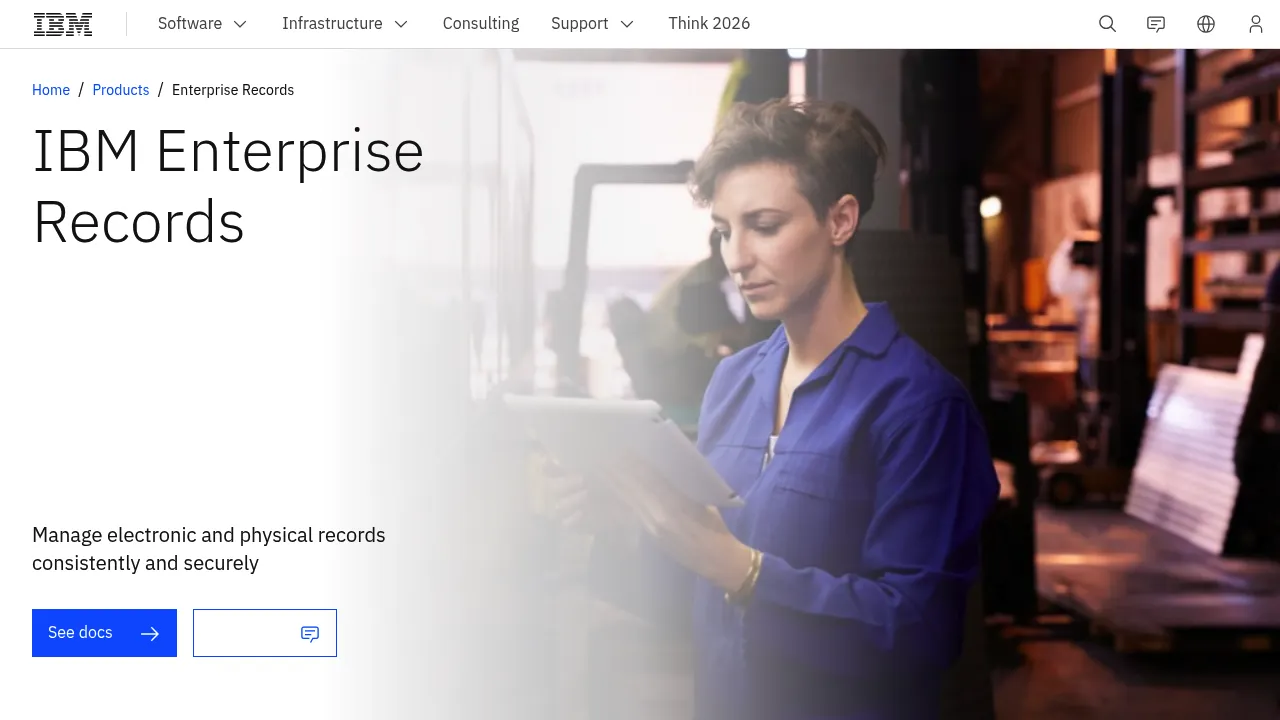This screenshot has width=1280, height=720.
Task: Click the See docs button
Action: 104,633
